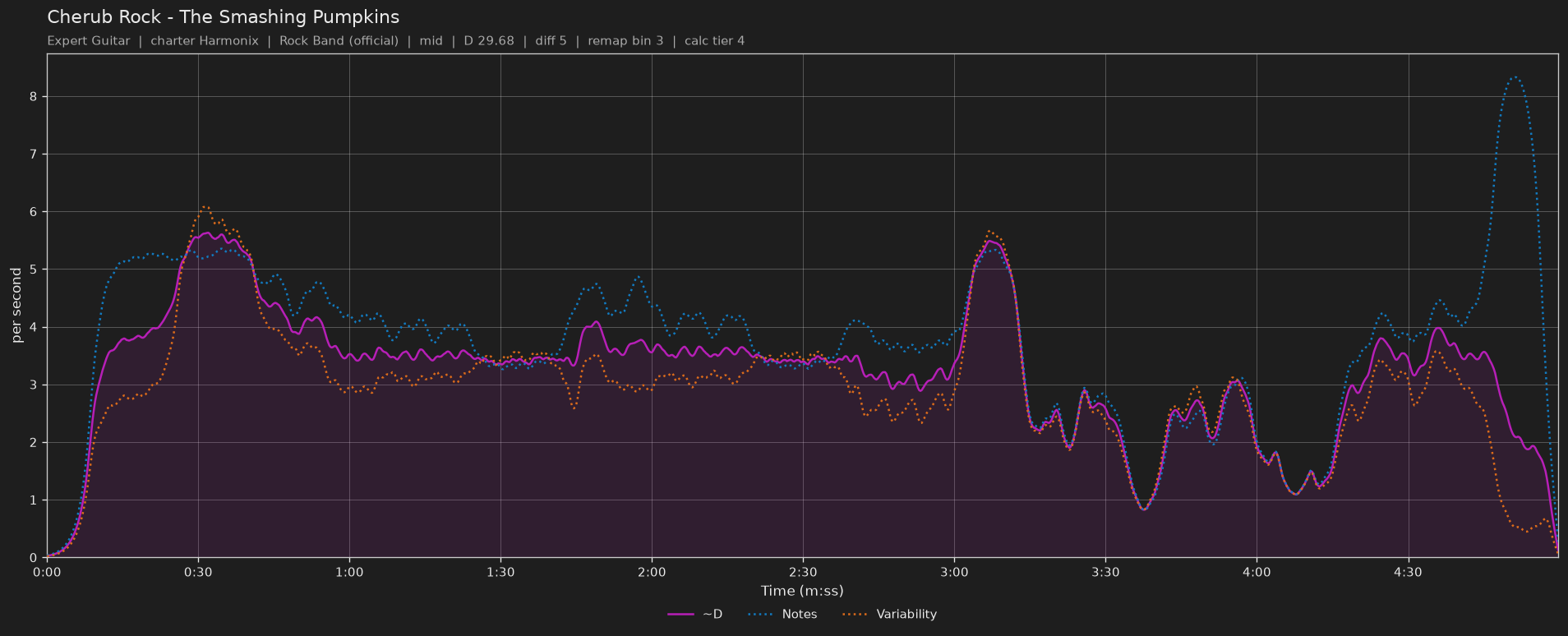The width and height of the screenshot is (1568, 636).
Task: Click the "D 29.68" difficulty value
Action: [489, 41]
